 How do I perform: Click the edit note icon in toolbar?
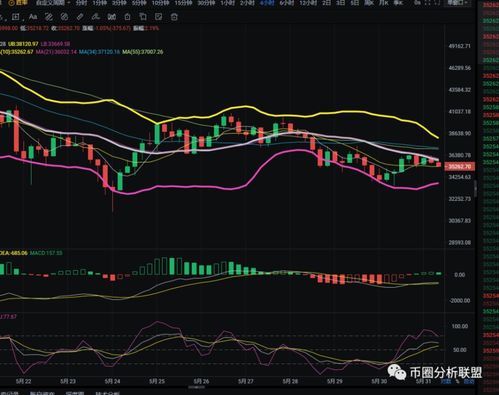coord(159,17)
